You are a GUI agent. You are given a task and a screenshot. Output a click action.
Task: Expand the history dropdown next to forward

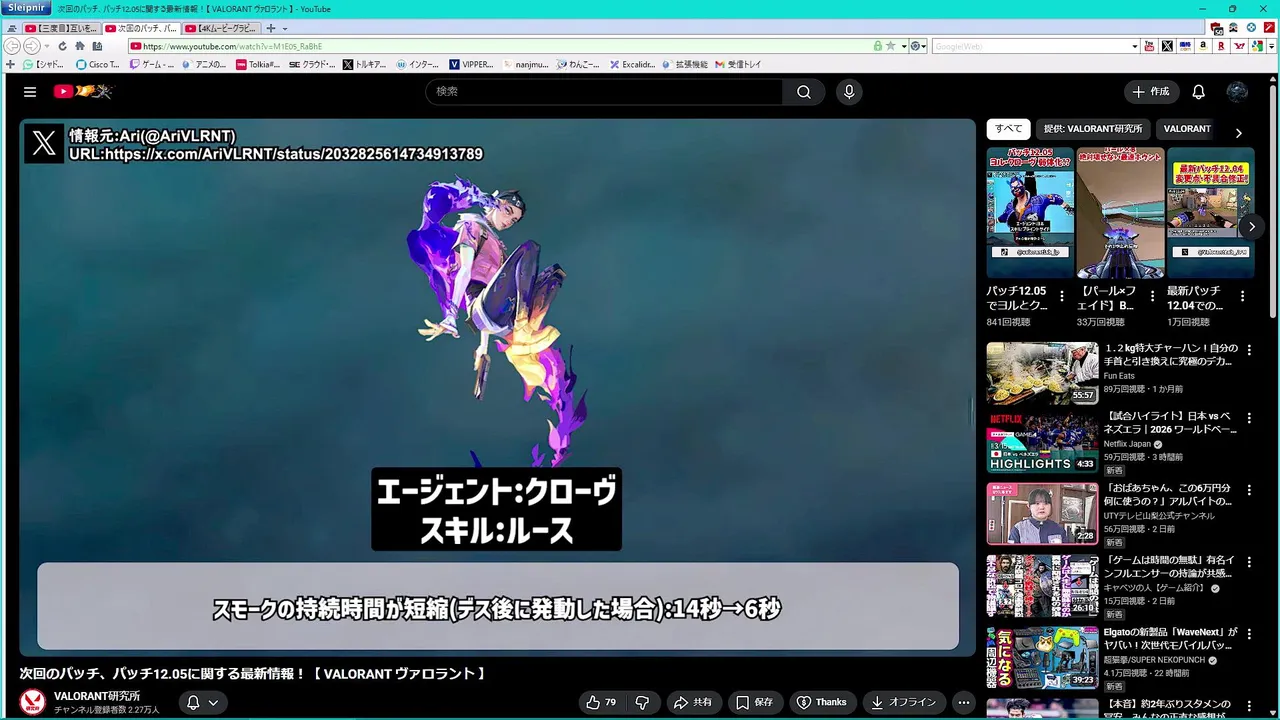(46, 46)
